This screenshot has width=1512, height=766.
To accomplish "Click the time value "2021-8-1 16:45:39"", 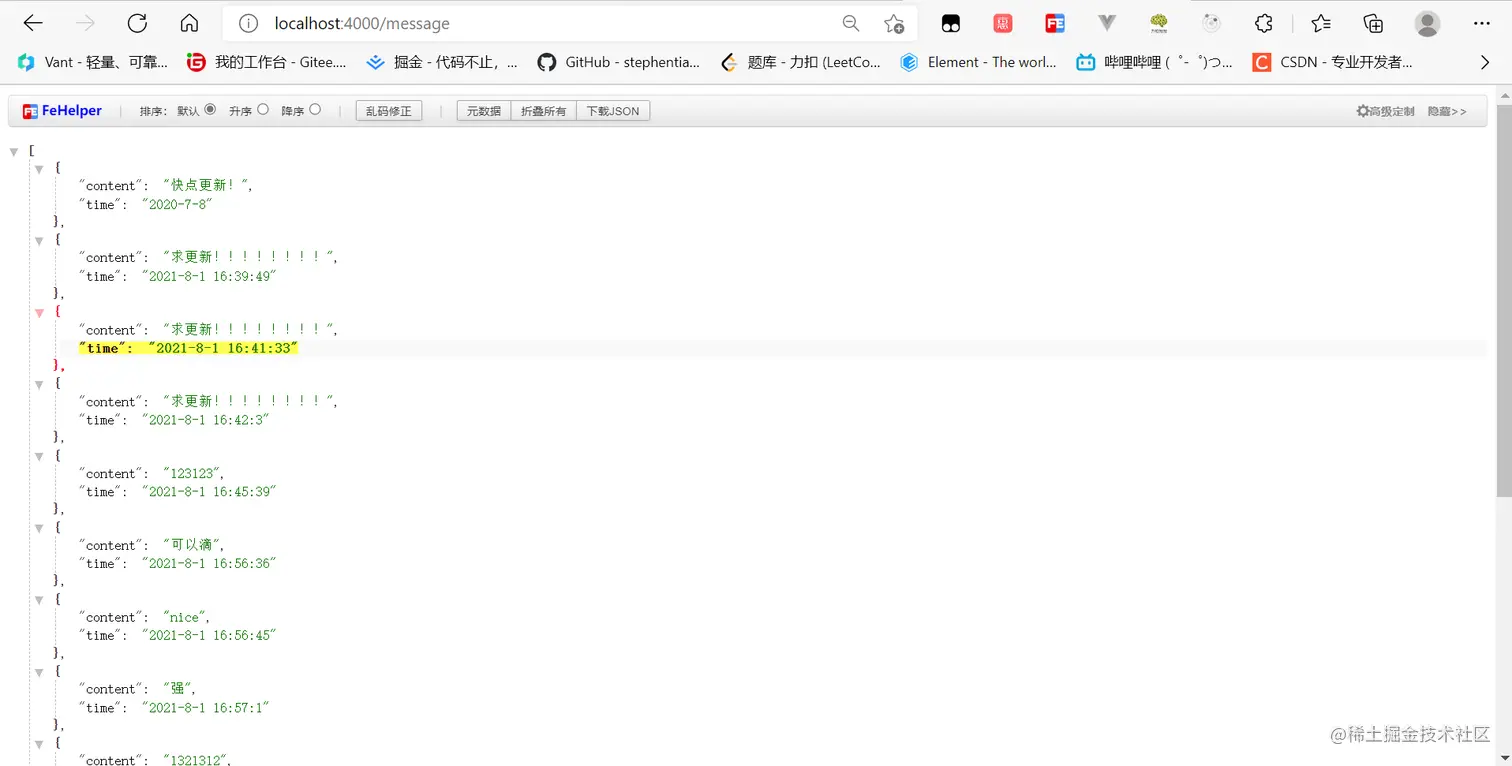I will (x=209, y=492).
